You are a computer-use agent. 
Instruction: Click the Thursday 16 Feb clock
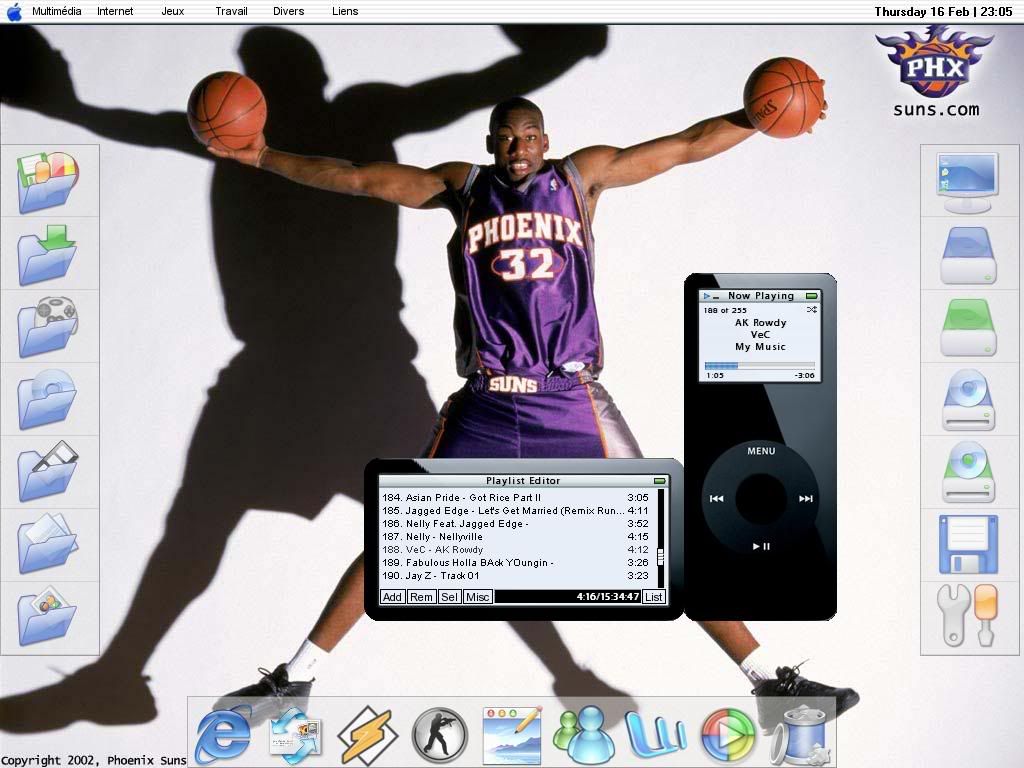[x=943, y=11]
